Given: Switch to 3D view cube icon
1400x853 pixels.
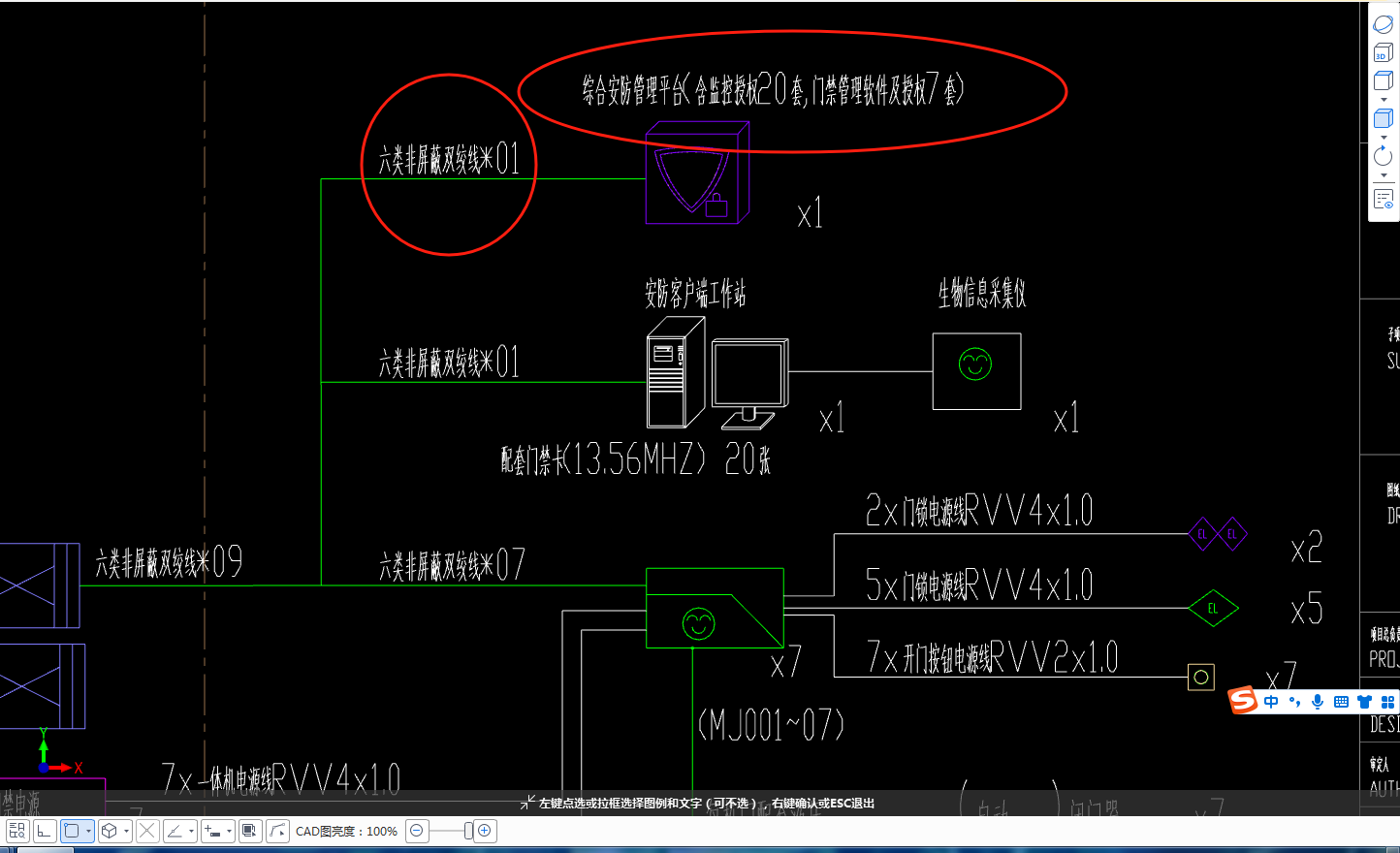Looking at the screenshot, I should 1384,52.
